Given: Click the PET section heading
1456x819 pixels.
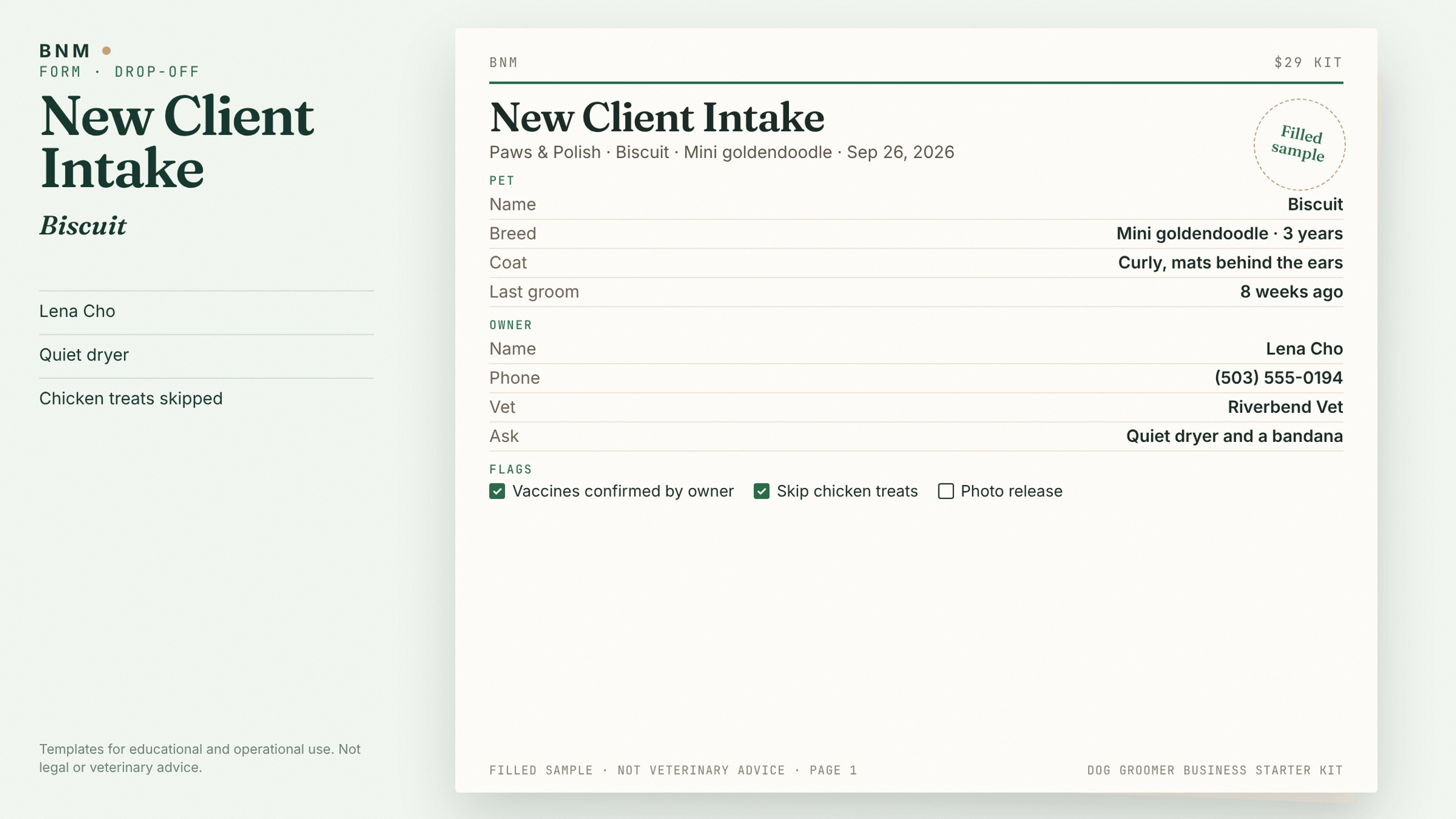Looking at the screenshot, I should (x=502, y=181).
